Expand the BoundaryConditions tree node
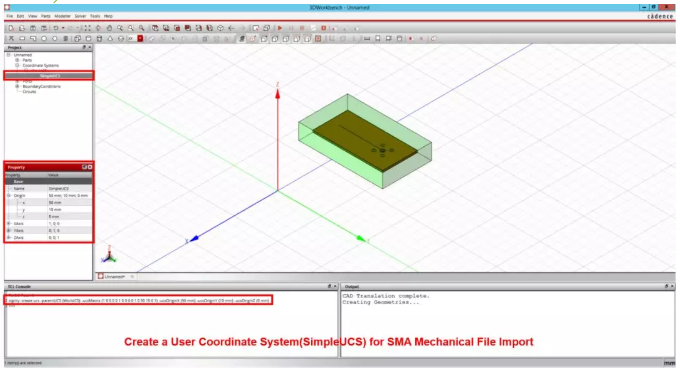This screenshot has height=374, width=680. 17,86
